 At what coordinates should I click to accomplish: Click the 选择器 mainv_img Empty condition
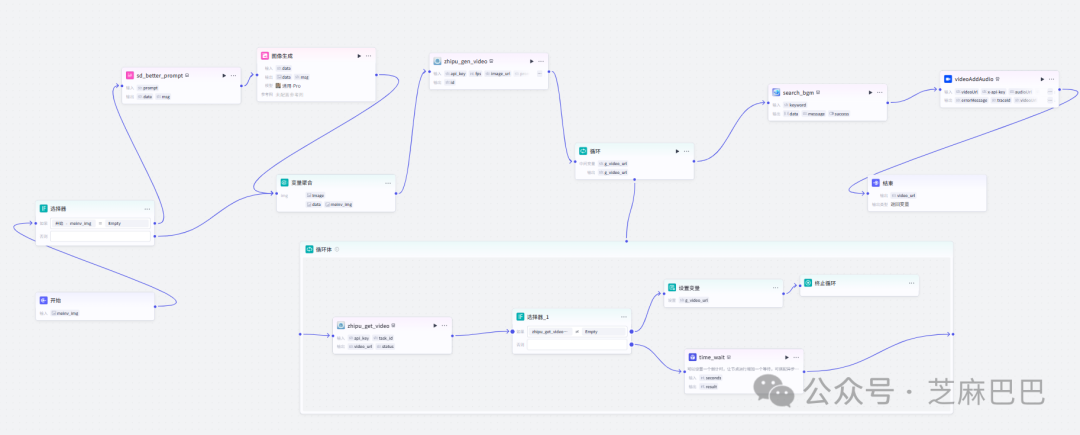pos(101,223)
